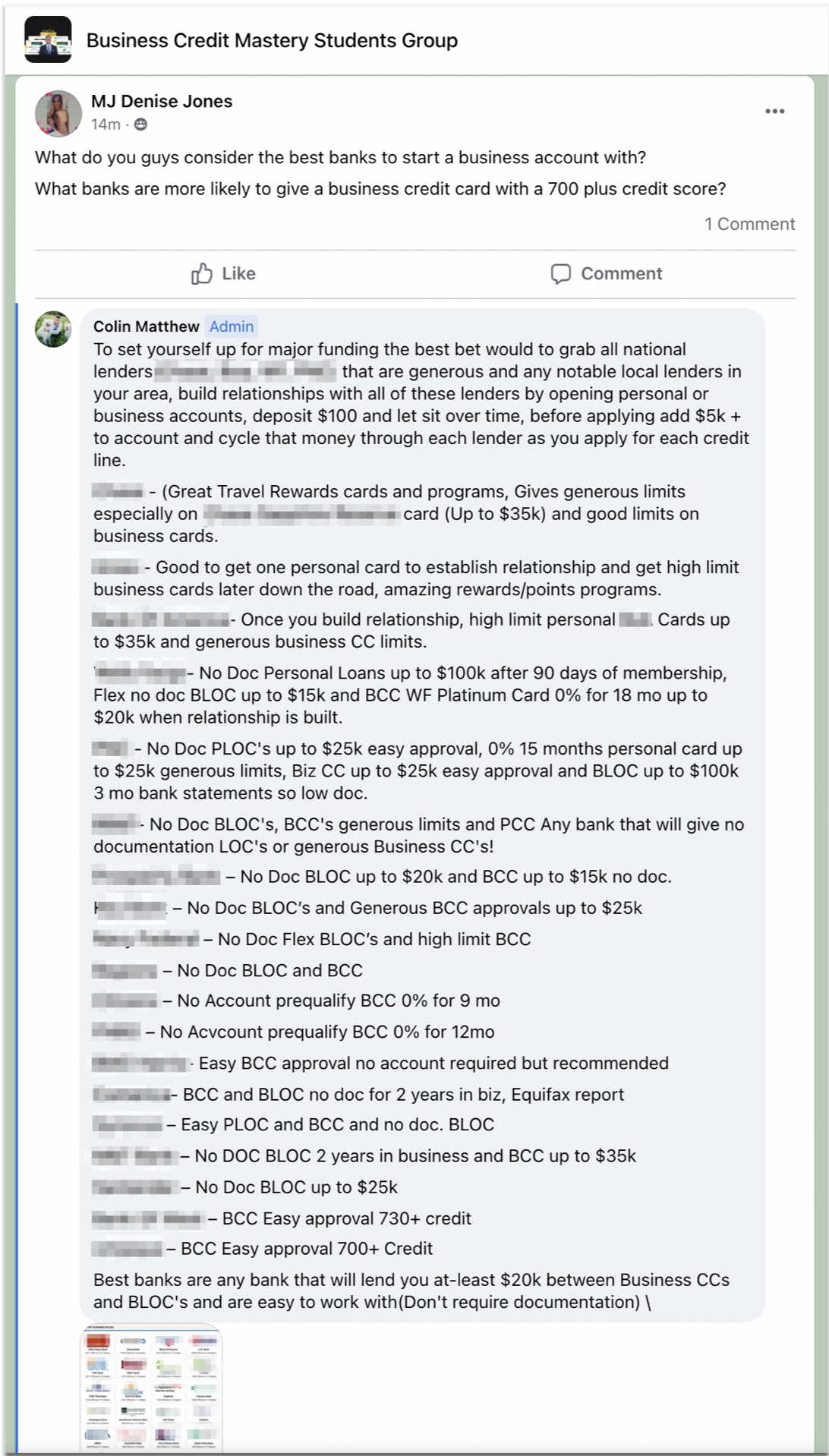The width and height of the screenshot is (829, 1456).
Task: Click Colin Matthew's profile avatar
Action: click(53, 329)
